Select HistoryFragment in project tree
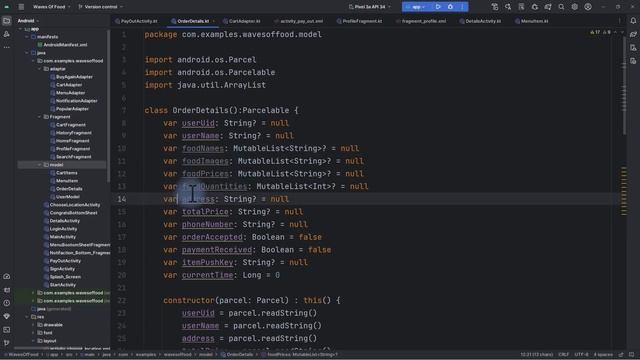This screenshot has height=360, width=640. coord(71,133)
